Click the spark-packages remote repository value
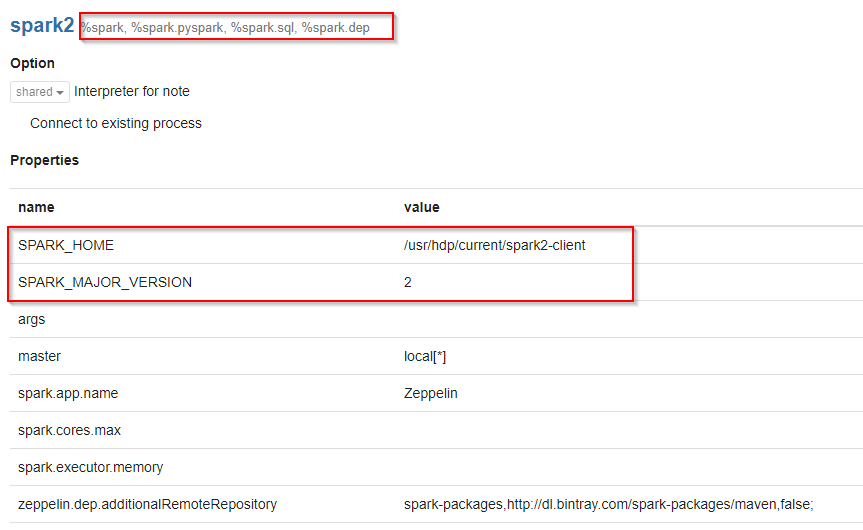The height and width of the screenshot is (530, 863). pyautogui.click(x=608, y=505)
